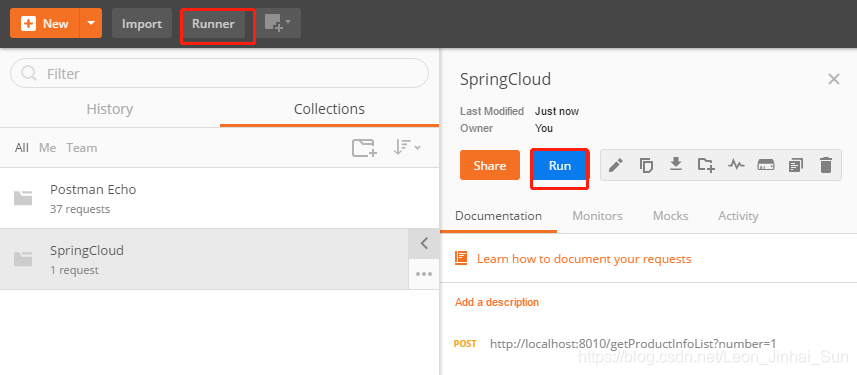Publish docs with the documents icon
857x375 pixels.
click(x=796, y=165)
